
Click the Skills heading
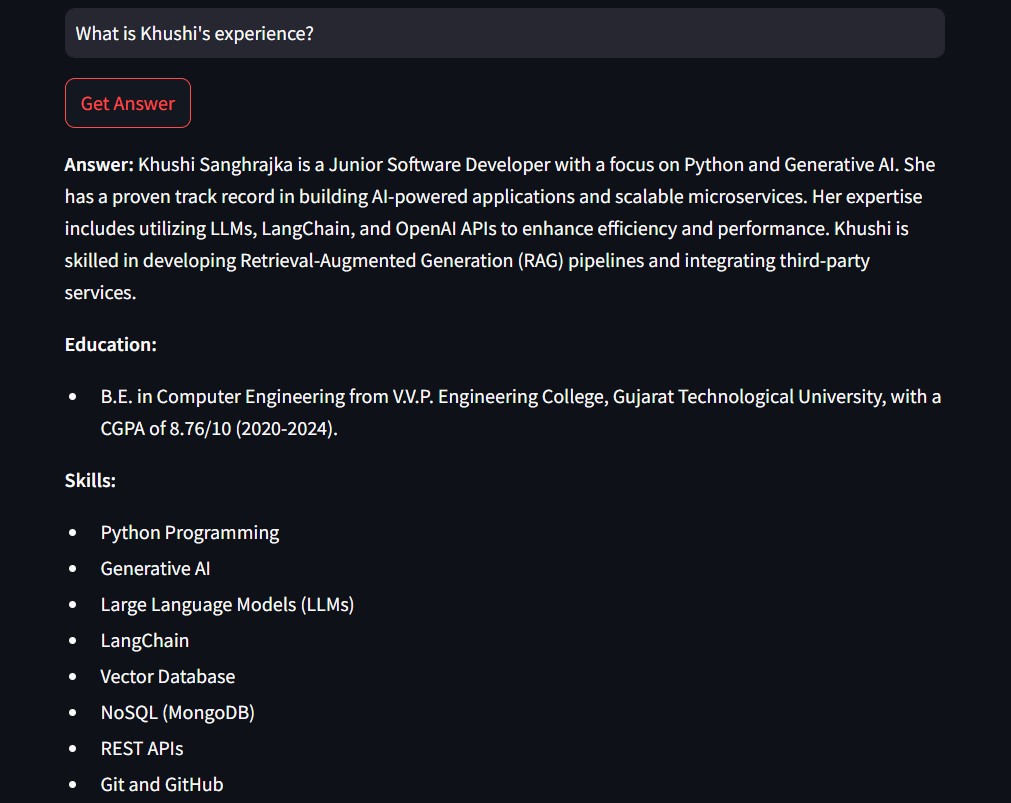91,481
